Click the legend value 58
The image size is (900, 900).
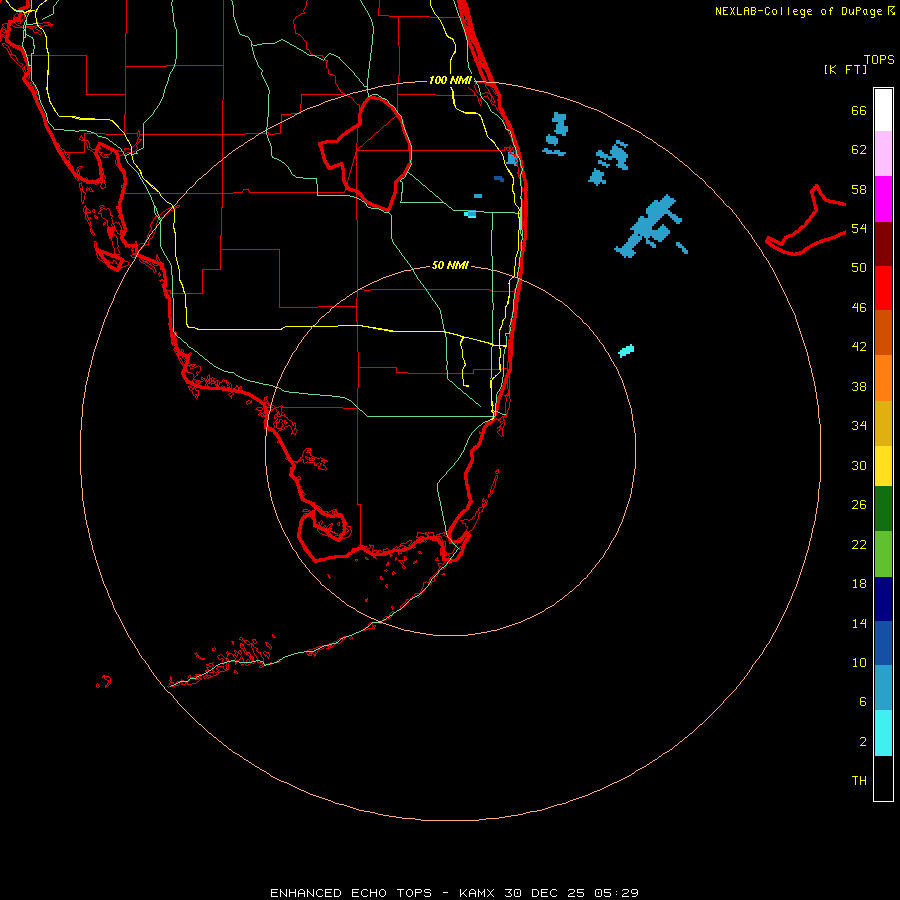859,189
